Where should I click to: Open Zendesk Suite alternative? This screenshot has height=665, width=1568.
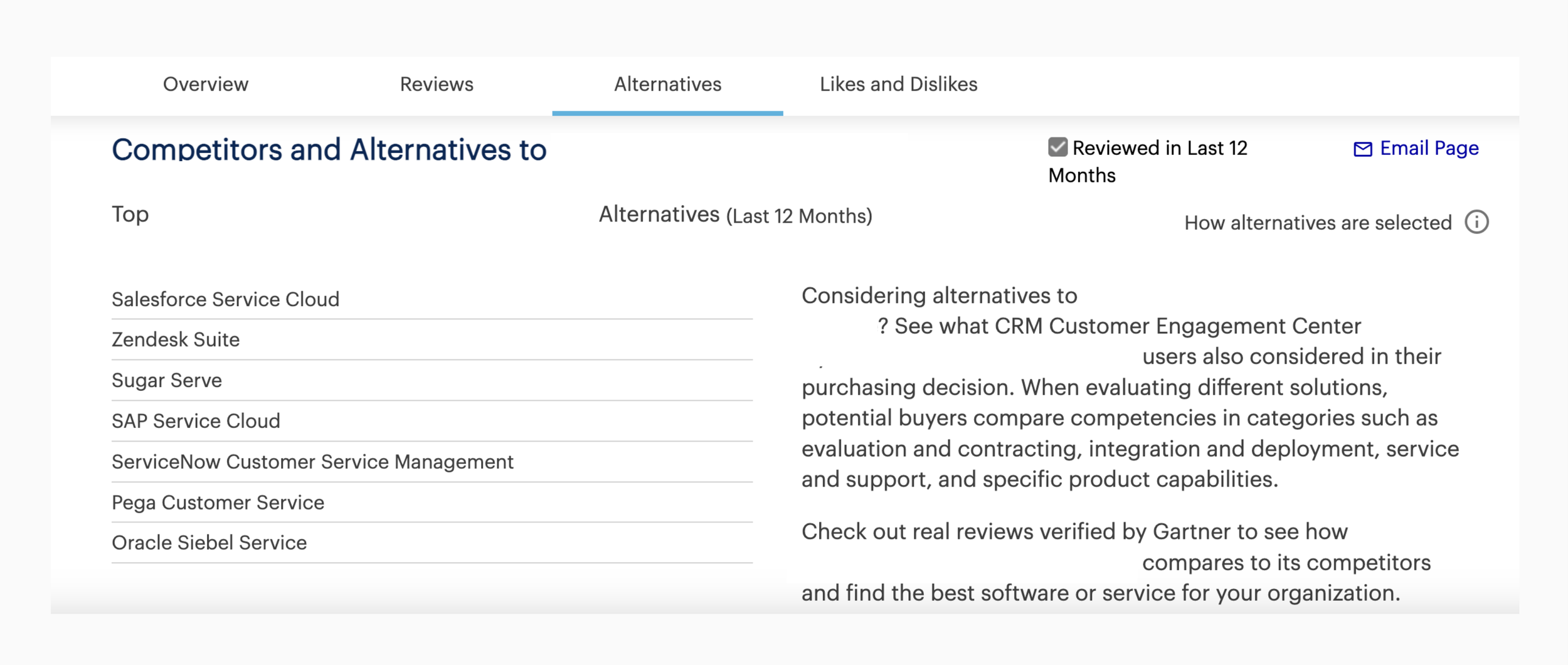click(176, 340)
